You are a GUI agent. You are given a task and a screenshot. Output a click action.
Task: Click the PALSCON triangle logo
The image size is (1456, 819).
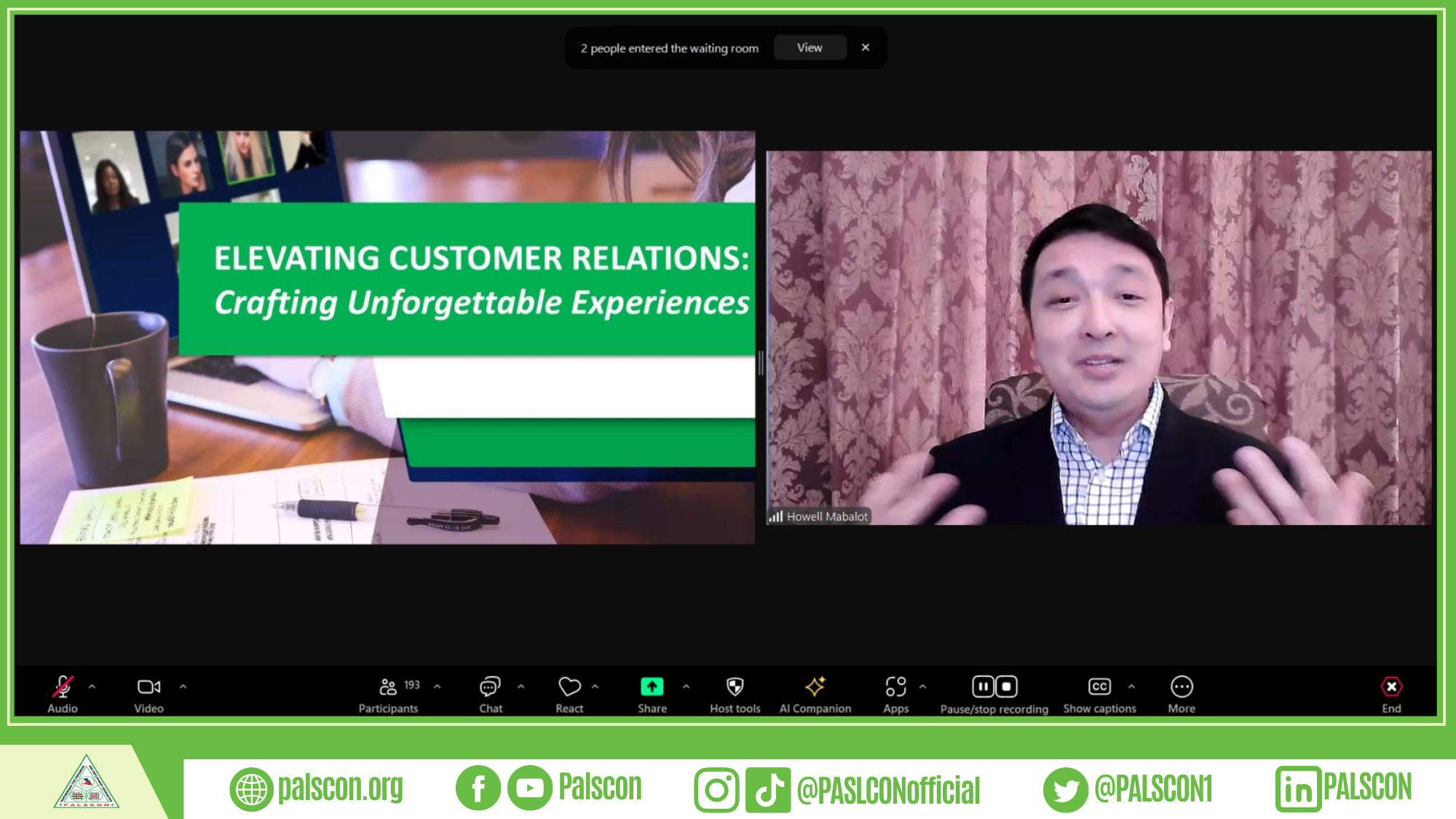click(x=86, y=783)
